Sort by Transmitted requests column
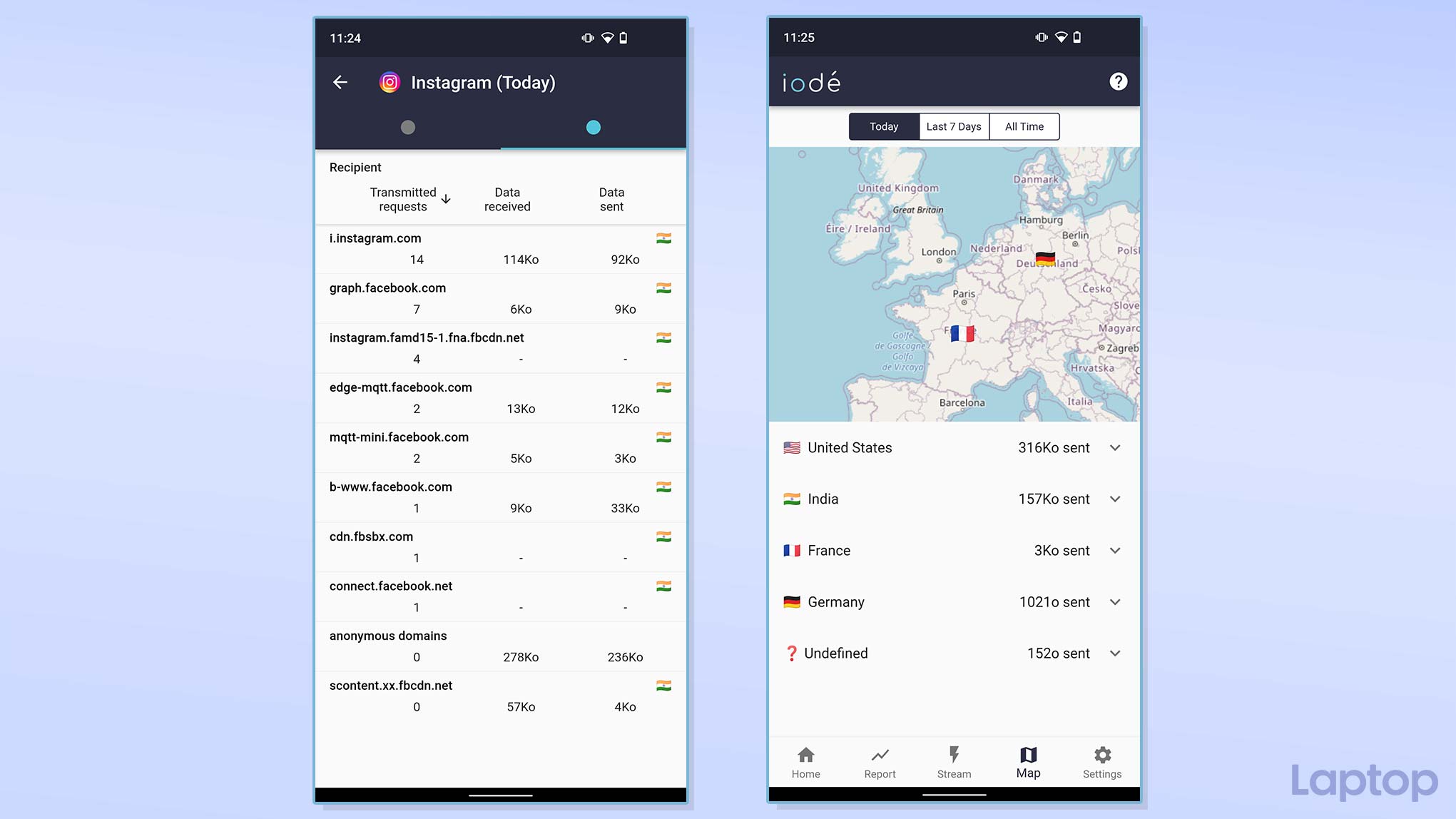 [404, 199]
